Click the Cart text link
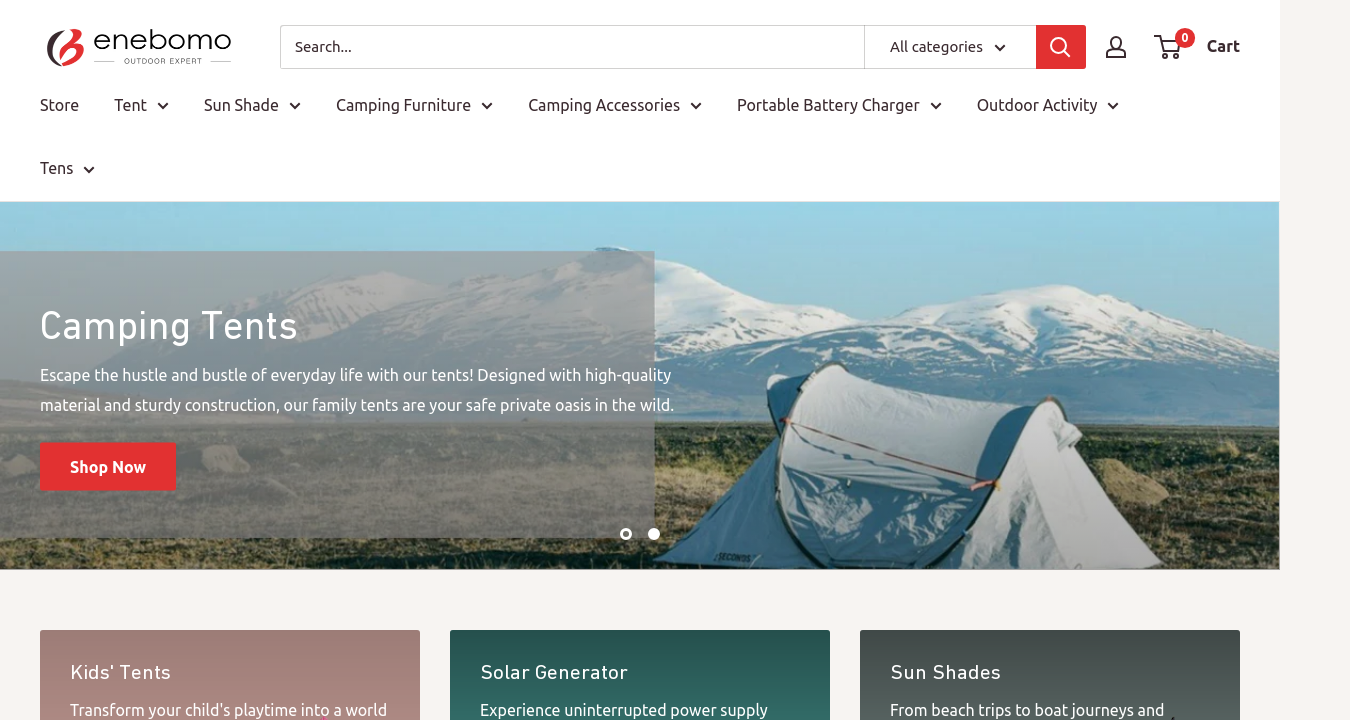Image resolution: width=1350 pixels, height=720 pixels. pos(1223,46)
